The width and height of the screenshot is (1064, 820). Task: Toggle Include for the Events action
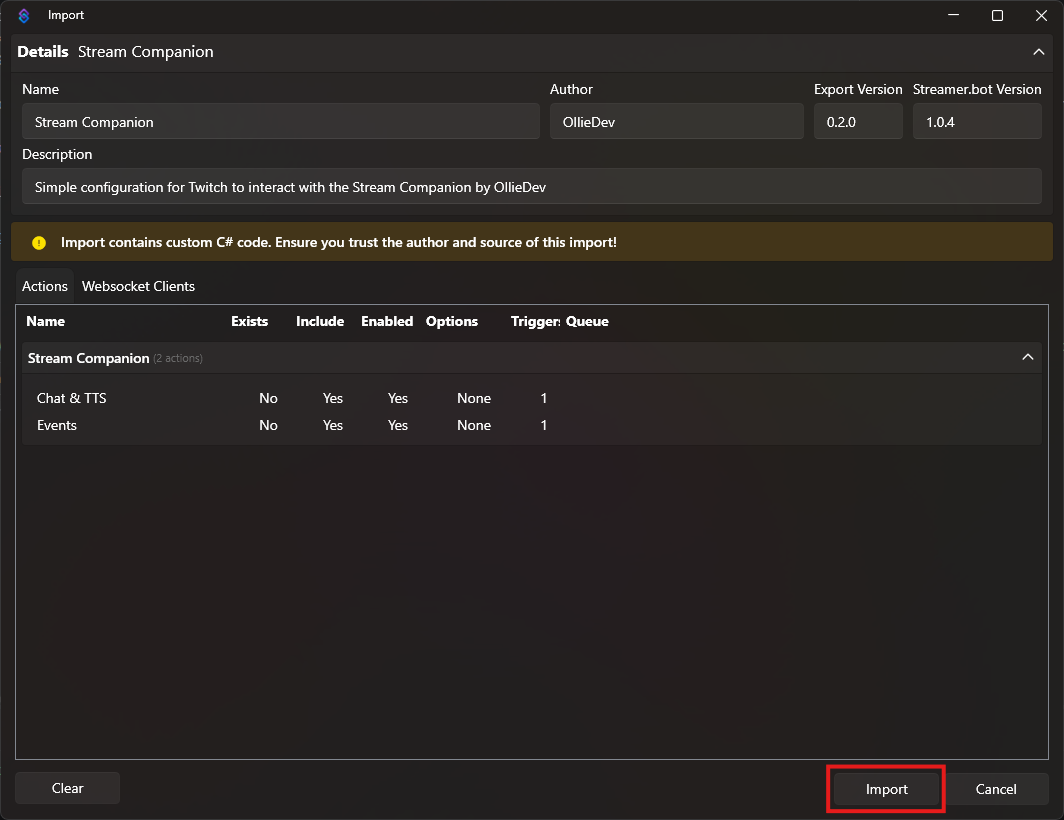[x=332, y=425]
